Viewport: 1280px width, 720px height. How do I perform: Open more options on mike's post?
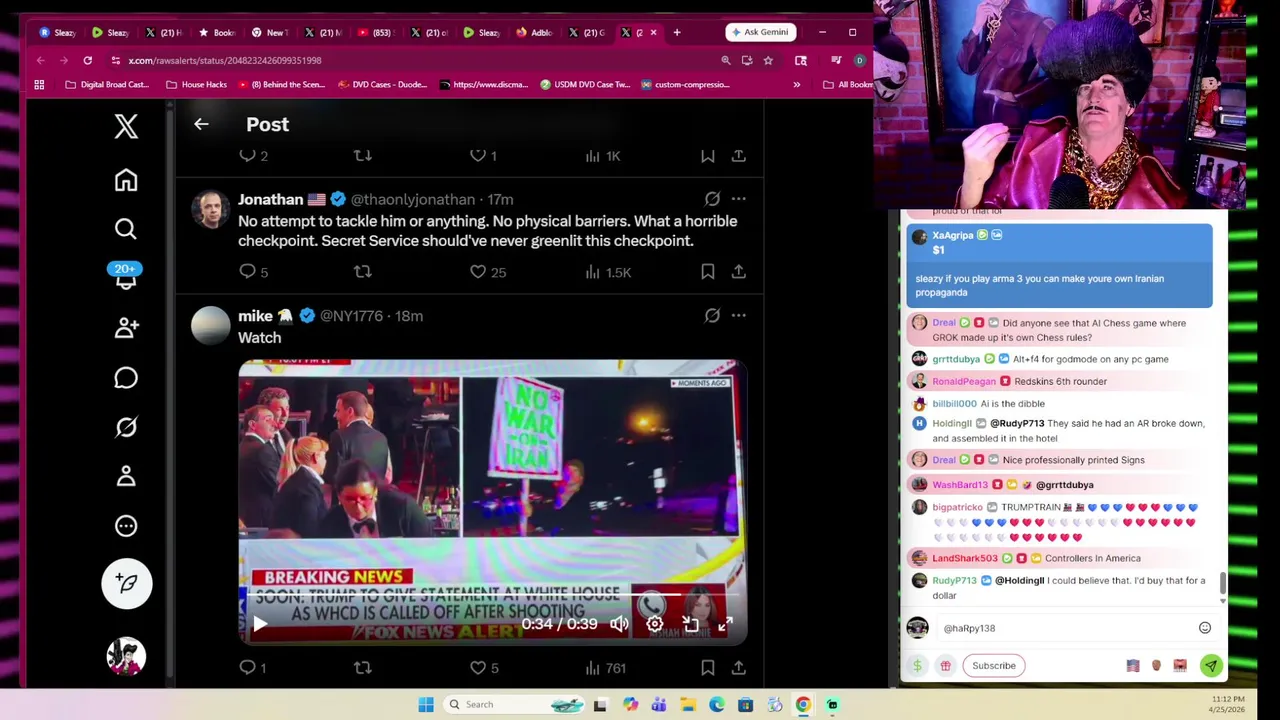[739, 316]
